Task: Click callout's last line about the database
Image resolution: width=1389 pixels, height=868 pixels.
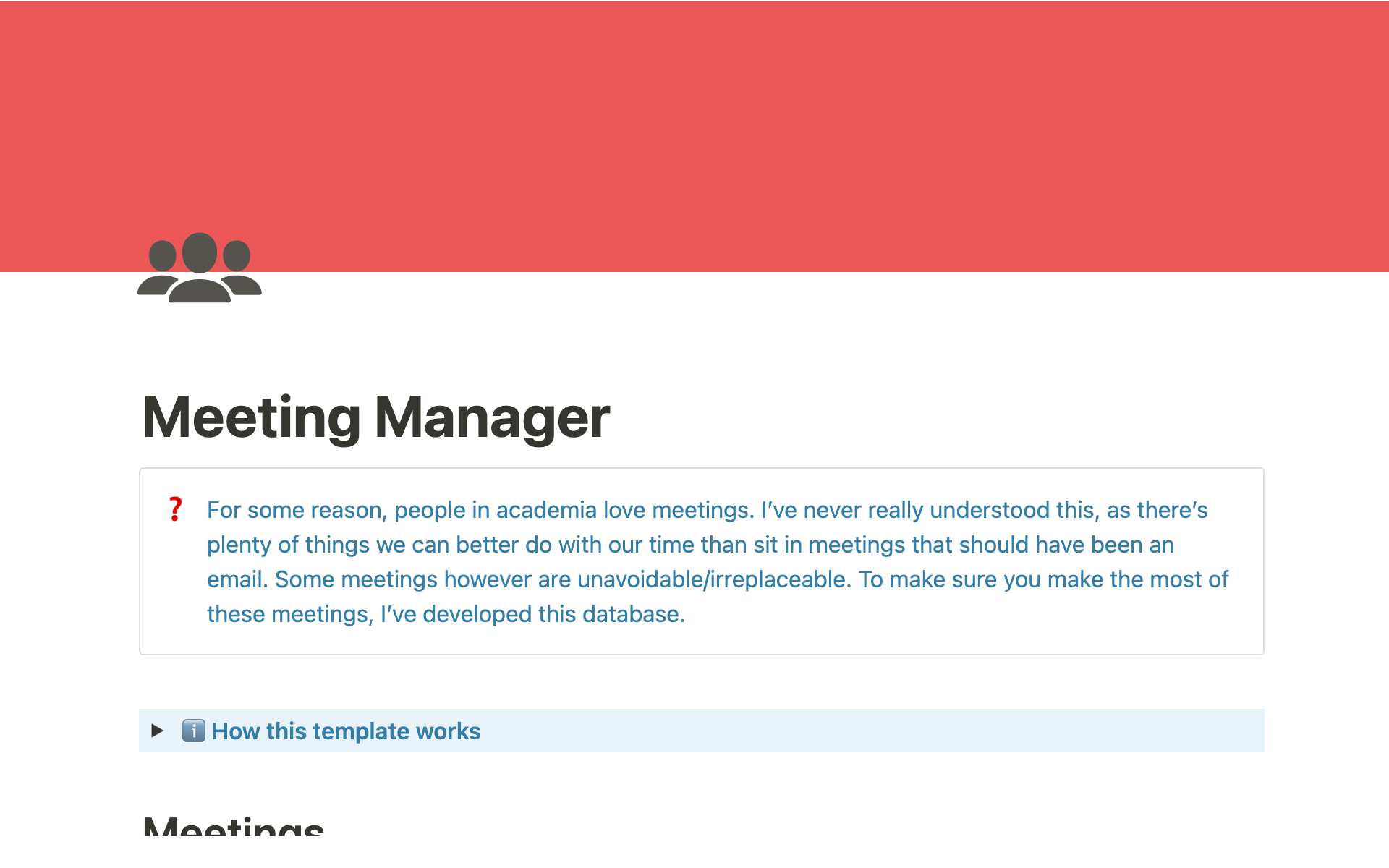Action: (x=446, y=614)
